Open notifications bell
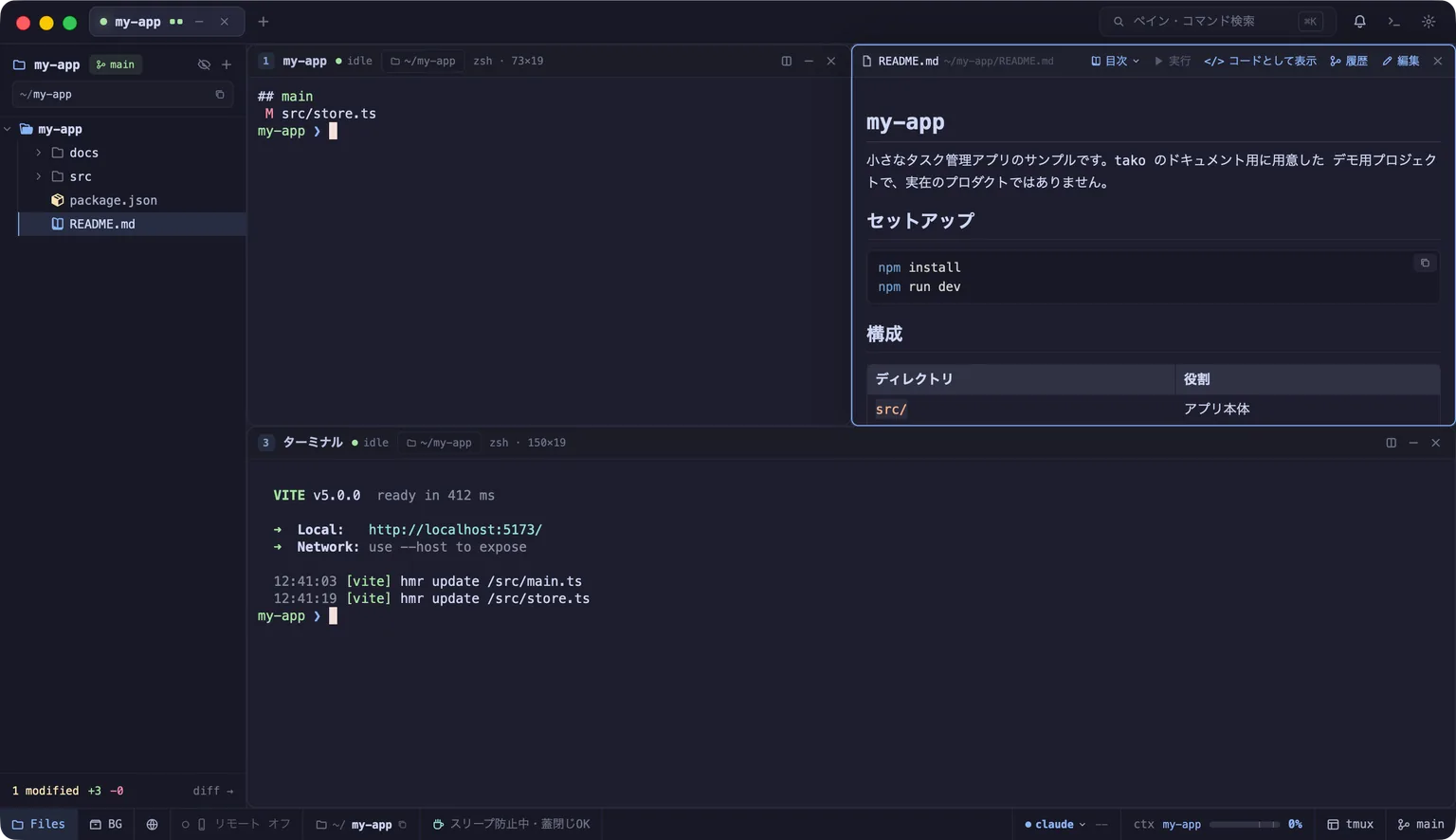This screenshot has height=840, width=1456. [x=1359, y=21]
